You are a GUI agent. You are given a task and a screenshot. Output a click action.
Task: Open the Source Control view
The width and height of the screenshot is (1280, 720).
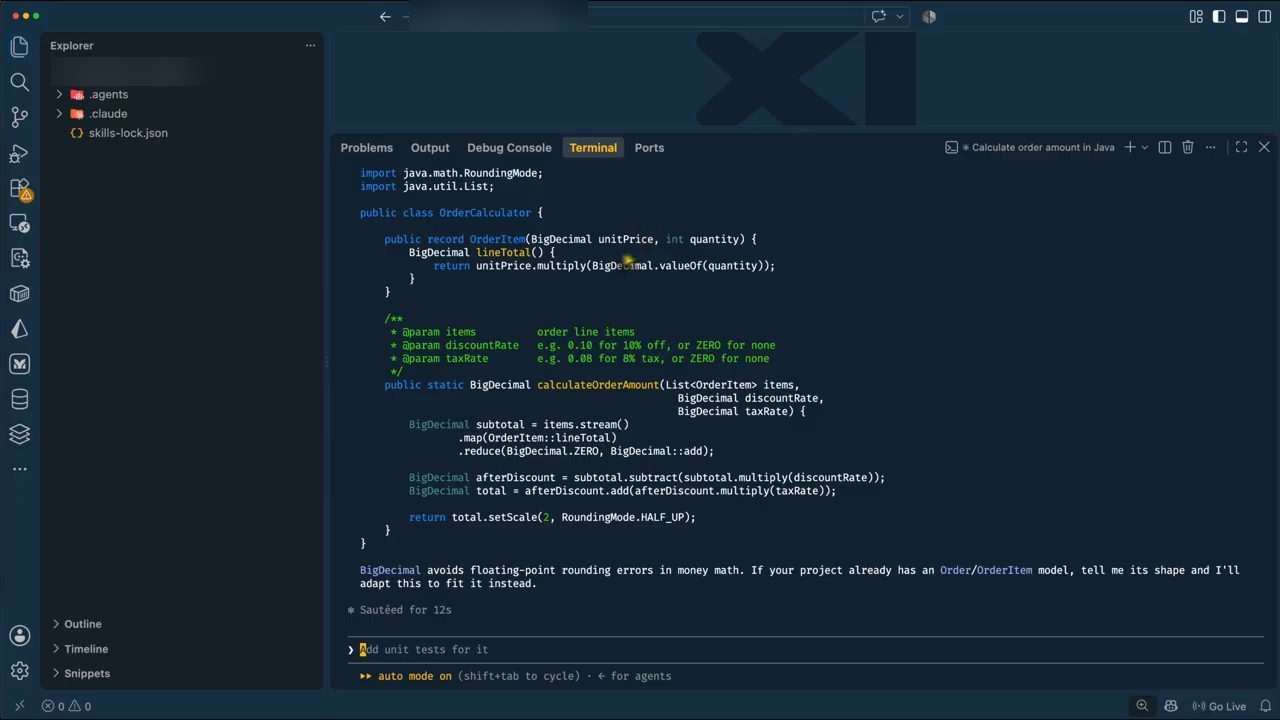pos(19,117)
